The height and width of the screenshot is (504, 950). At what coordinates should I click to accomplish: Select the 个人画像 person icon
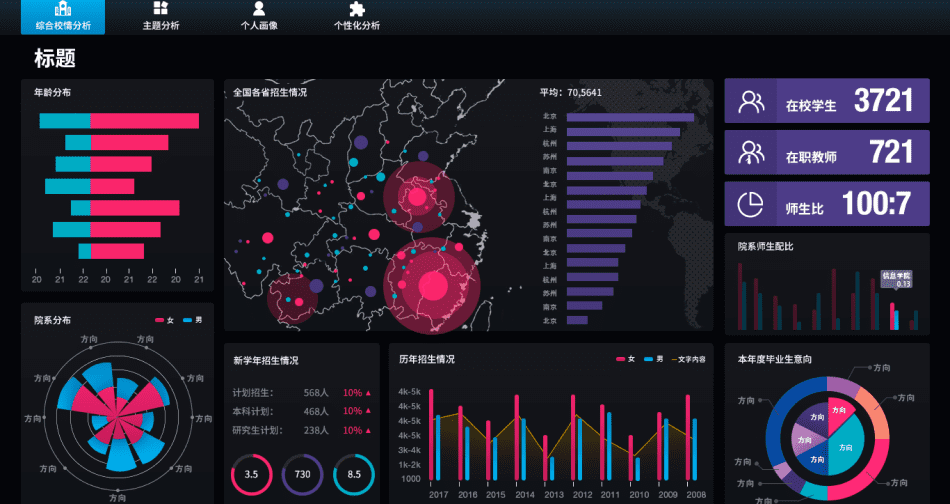pyautogui.click(x=259, y=8)
